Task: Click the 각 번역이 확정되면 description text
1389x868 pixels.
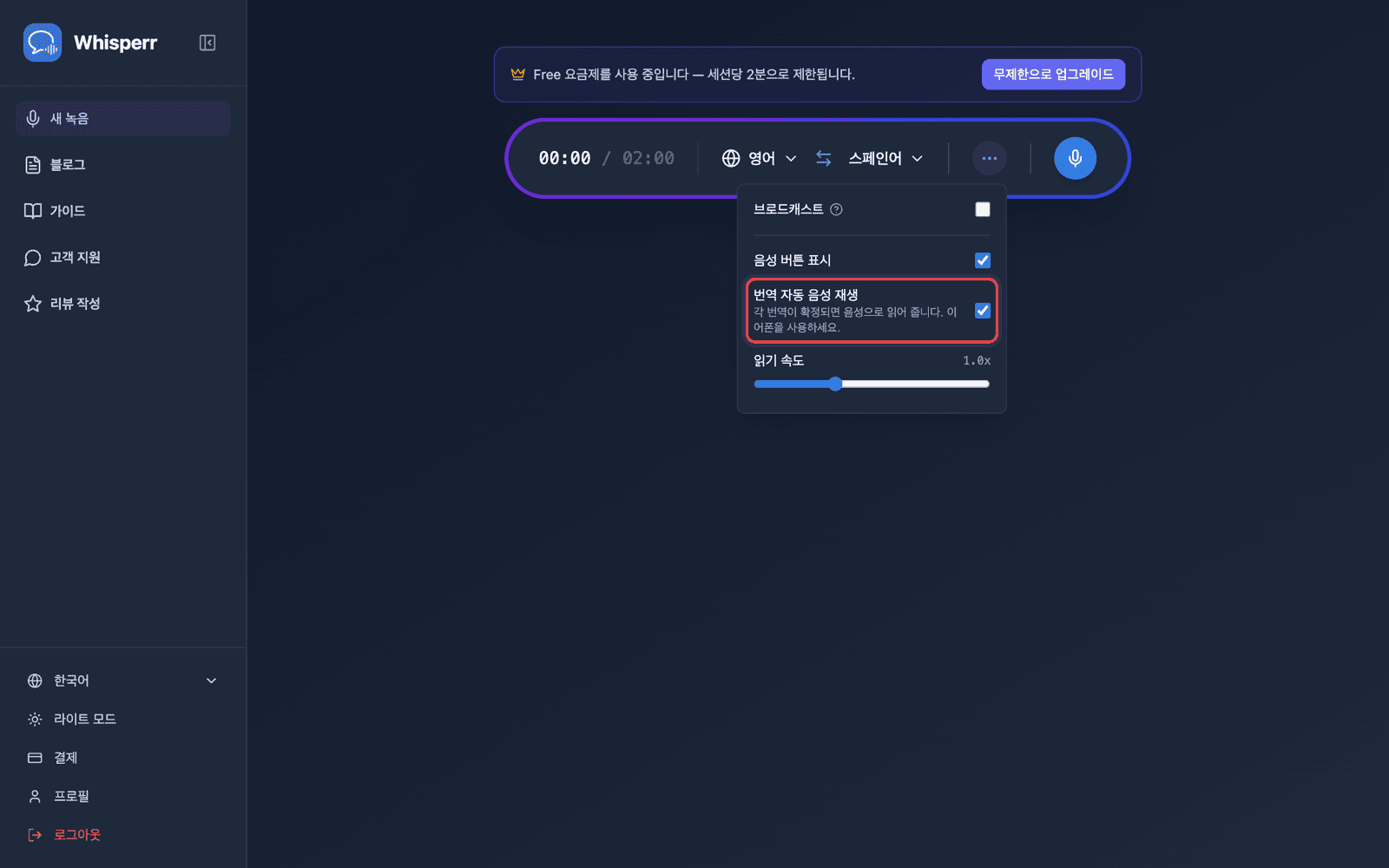Action: [855, 319]
